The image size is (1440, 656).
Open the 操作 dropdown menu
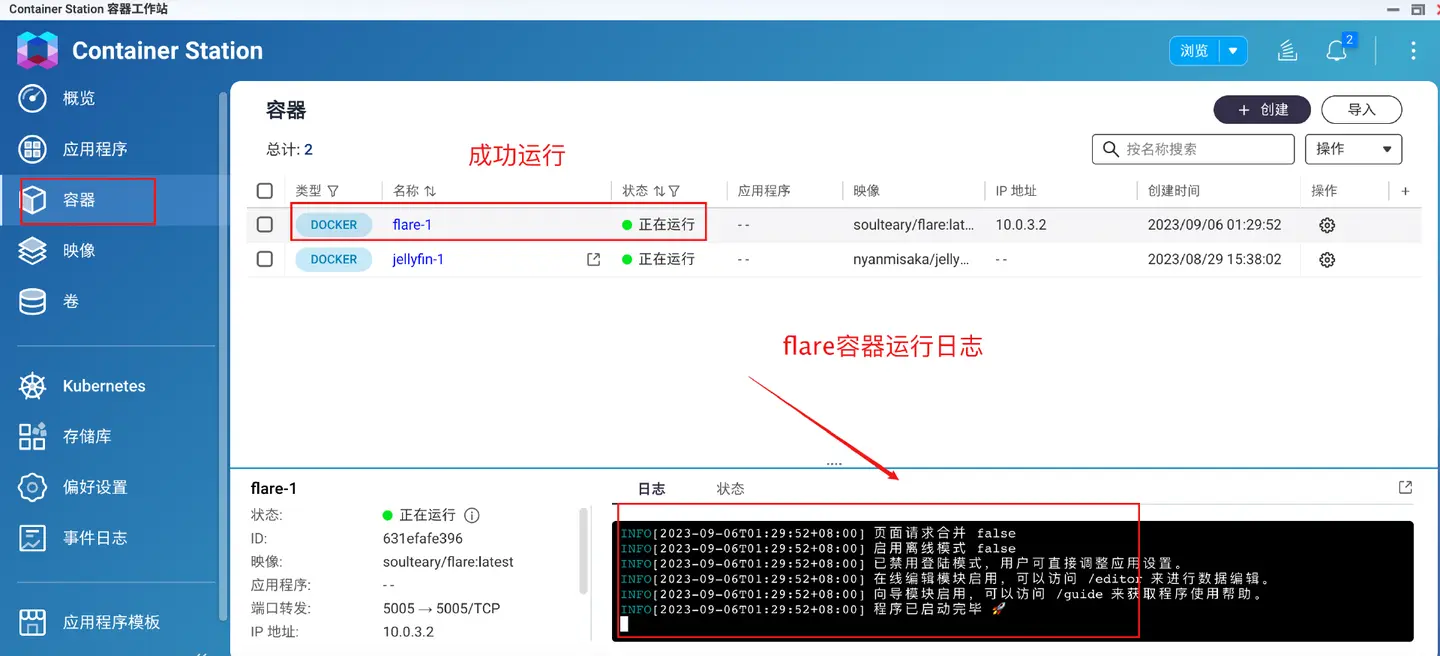tap(1354, 149)
